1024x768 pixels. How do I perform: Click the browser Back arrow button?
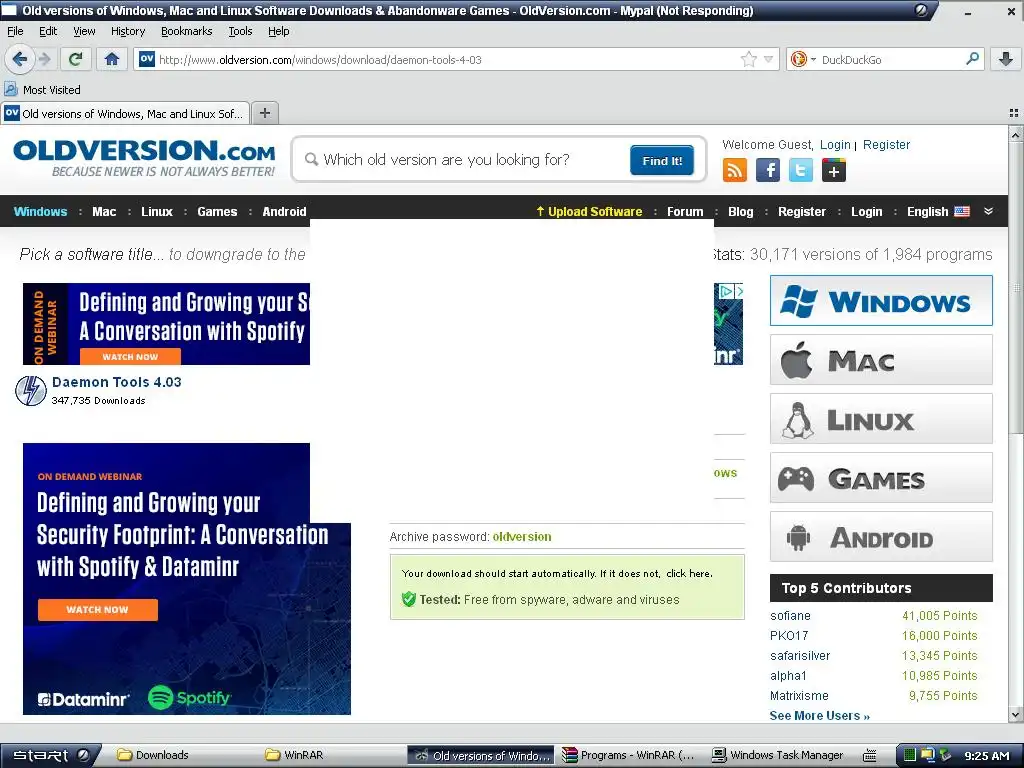click(x=20, y=59)
